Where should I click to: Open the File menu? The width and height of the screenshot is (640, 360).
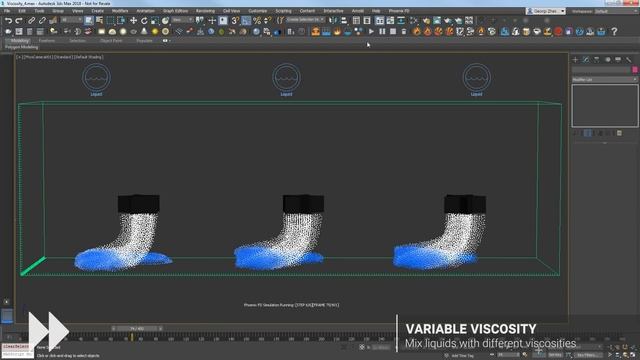(x=7, y=11)
